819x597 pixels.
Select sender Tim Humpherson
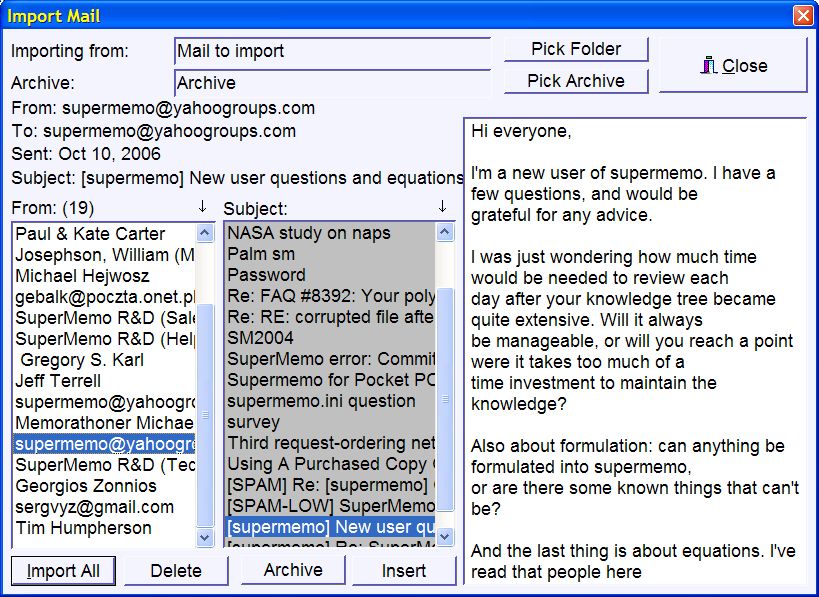83,528
